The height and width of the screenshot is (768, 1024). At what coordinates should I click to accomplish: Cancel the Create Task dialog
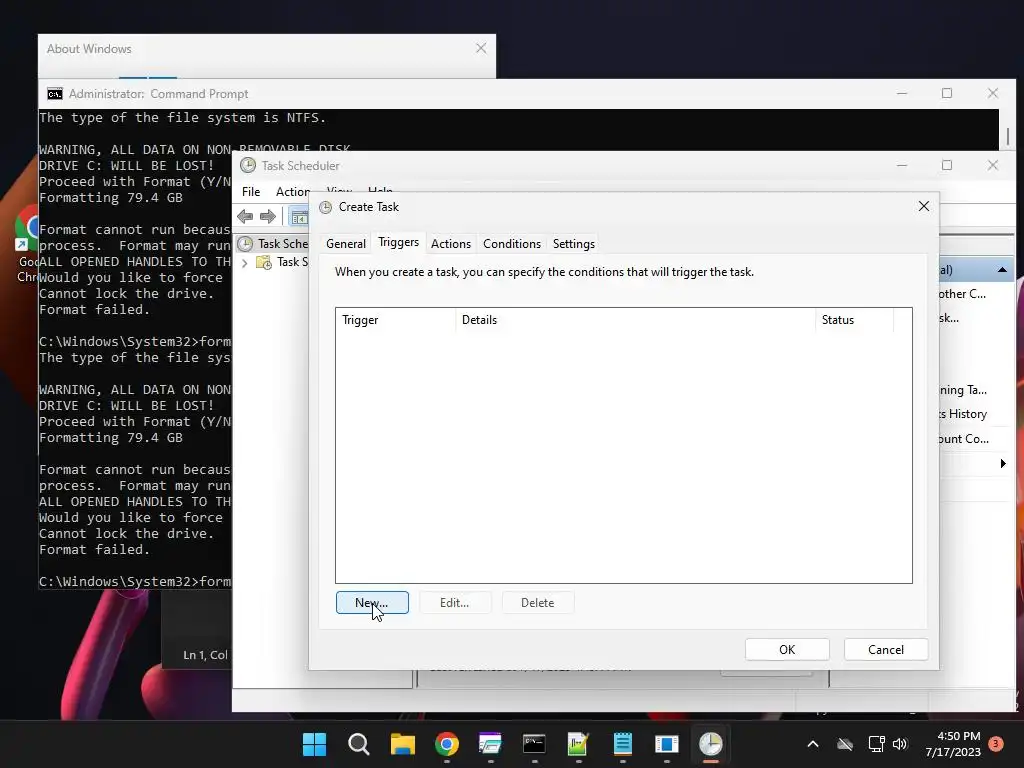[x=886, y=649]
